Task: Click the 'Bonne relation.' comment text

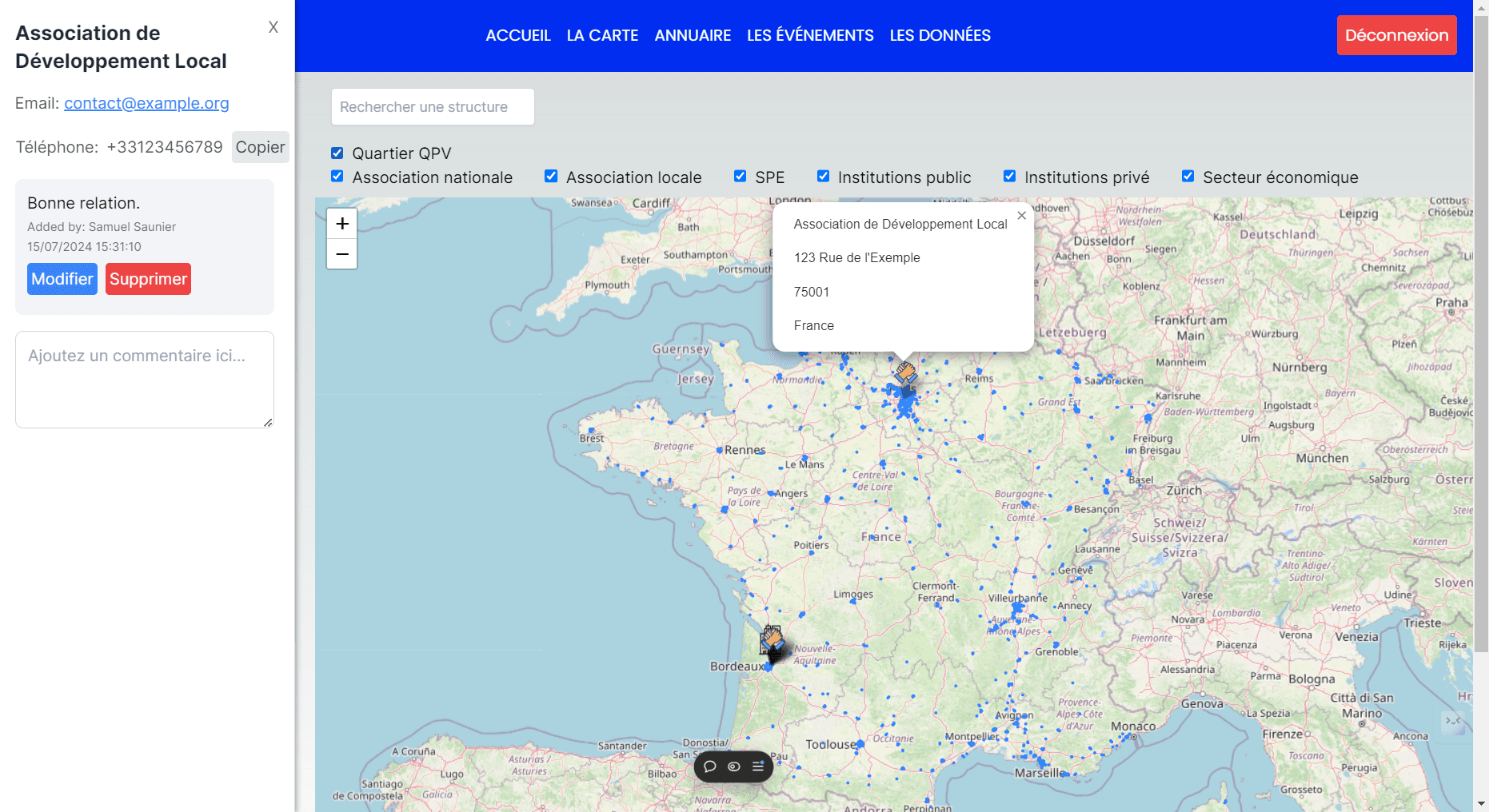Action: (83, 203)
